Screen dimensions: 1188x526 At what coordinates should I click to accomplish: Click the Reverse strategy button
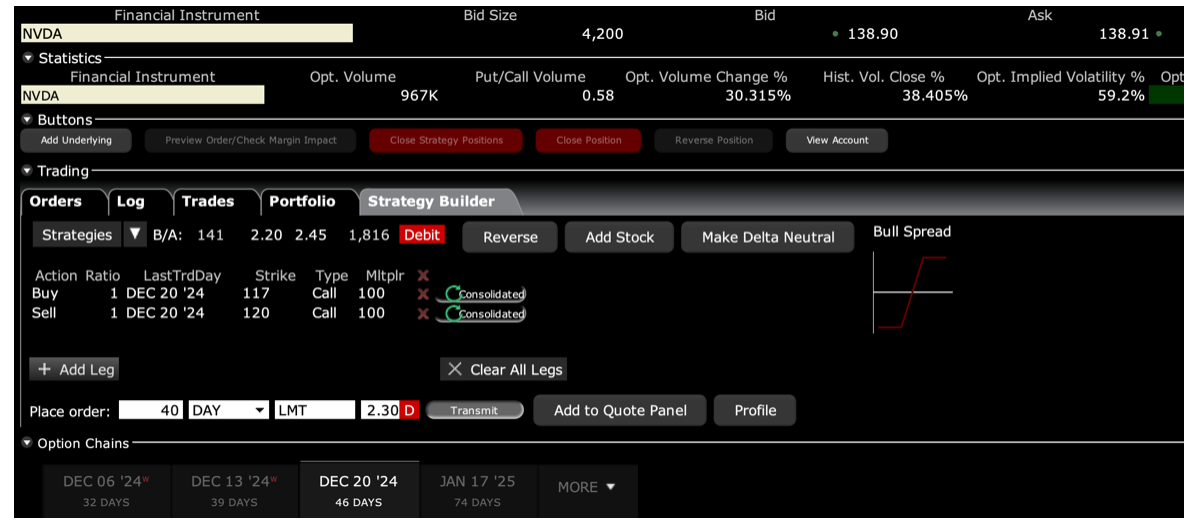click(x=510, y=237)
